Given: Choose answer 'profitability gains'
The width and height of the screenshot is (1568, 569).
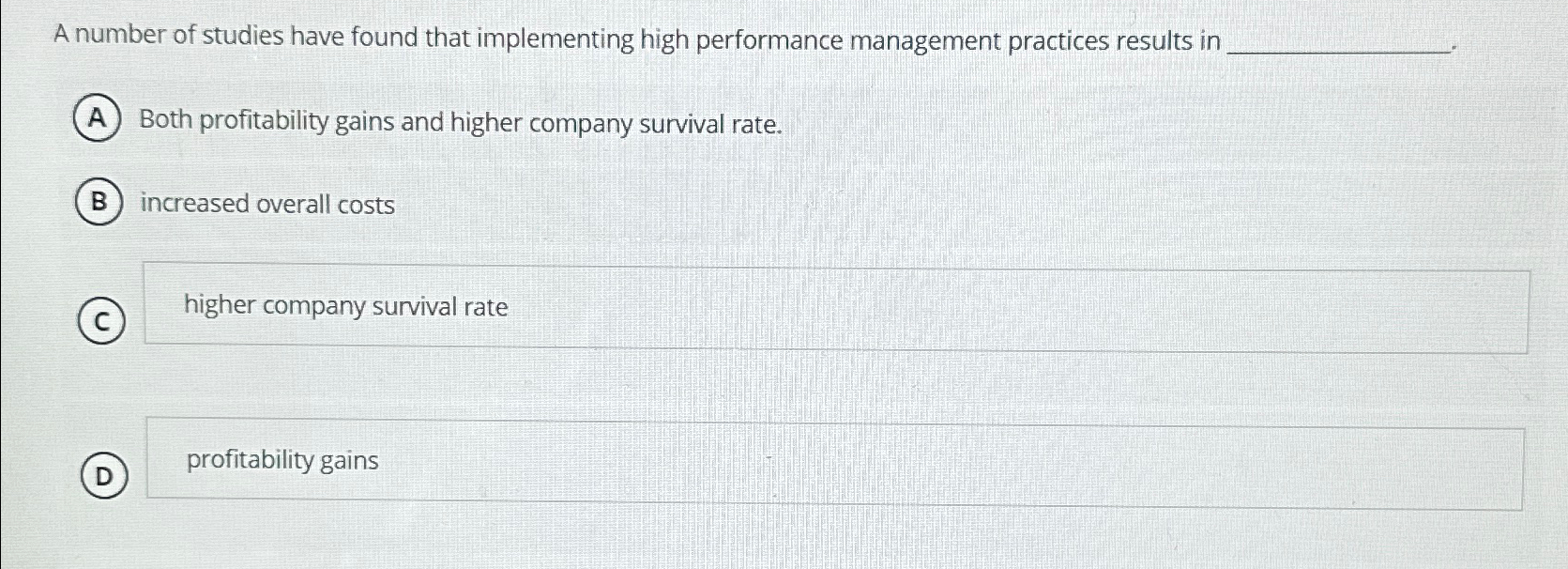Looking at the screenshot, I should (282, 460).
